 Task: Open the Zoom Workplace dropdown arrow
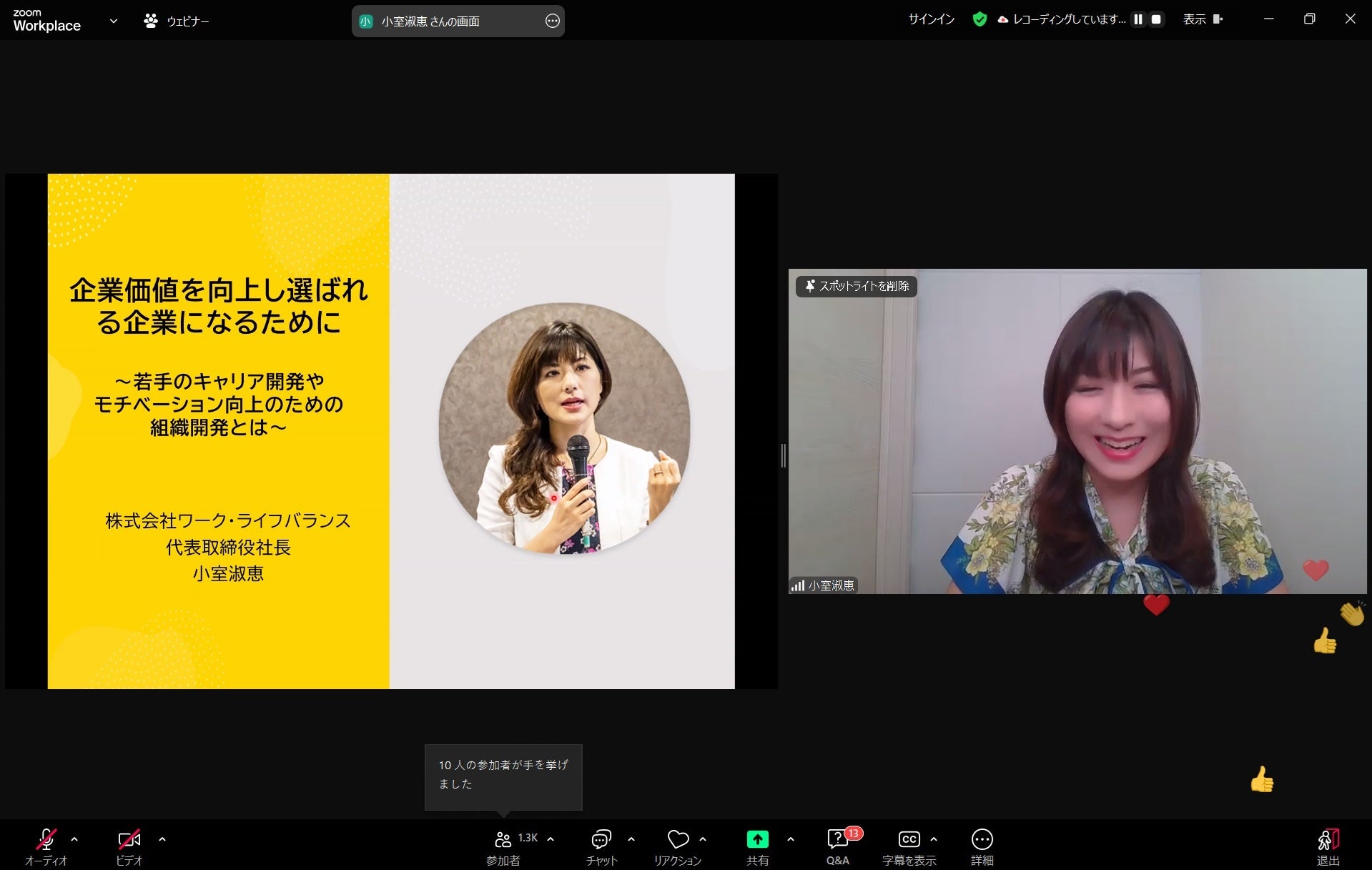[x=113, y=21]
